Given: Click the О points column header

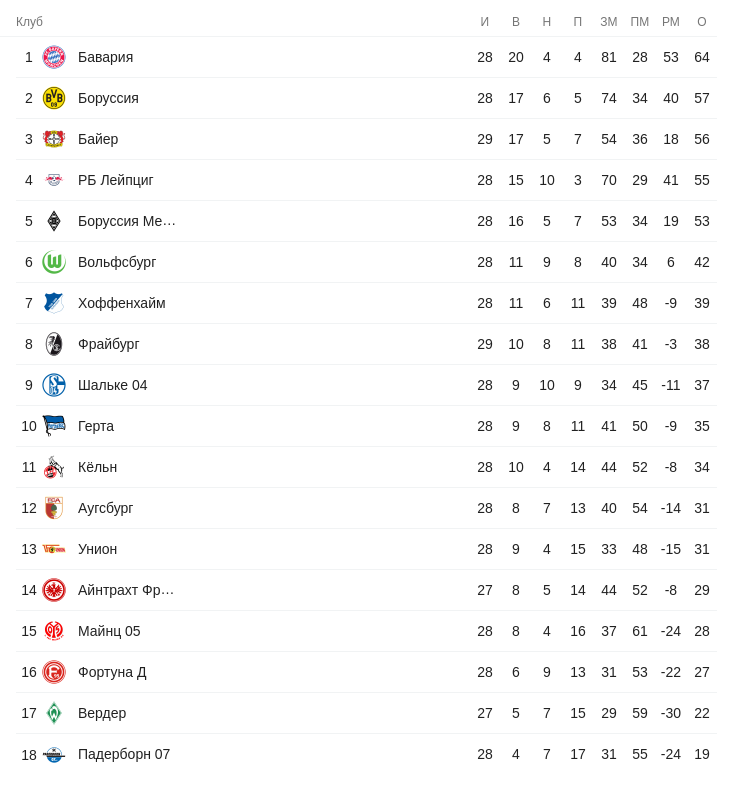Looking at the screenshot, I should coord(702,22).
